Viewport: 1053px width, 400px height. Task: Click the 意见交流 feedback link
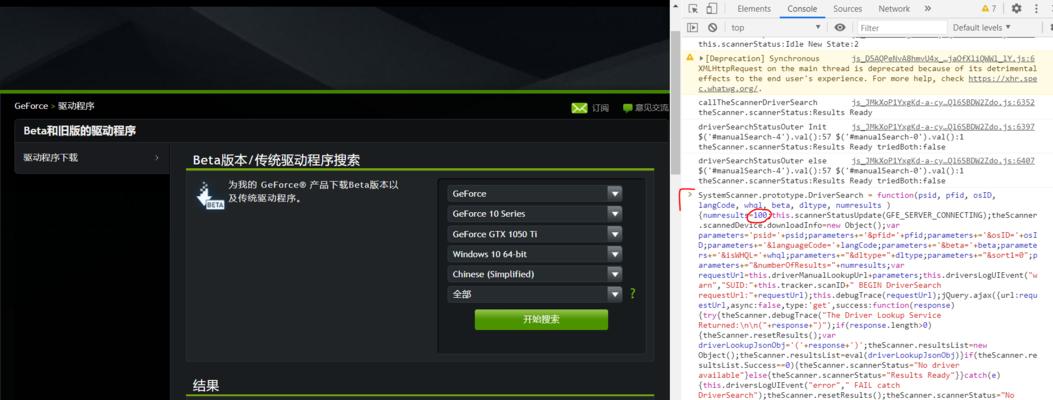click(x=651, y=108)
